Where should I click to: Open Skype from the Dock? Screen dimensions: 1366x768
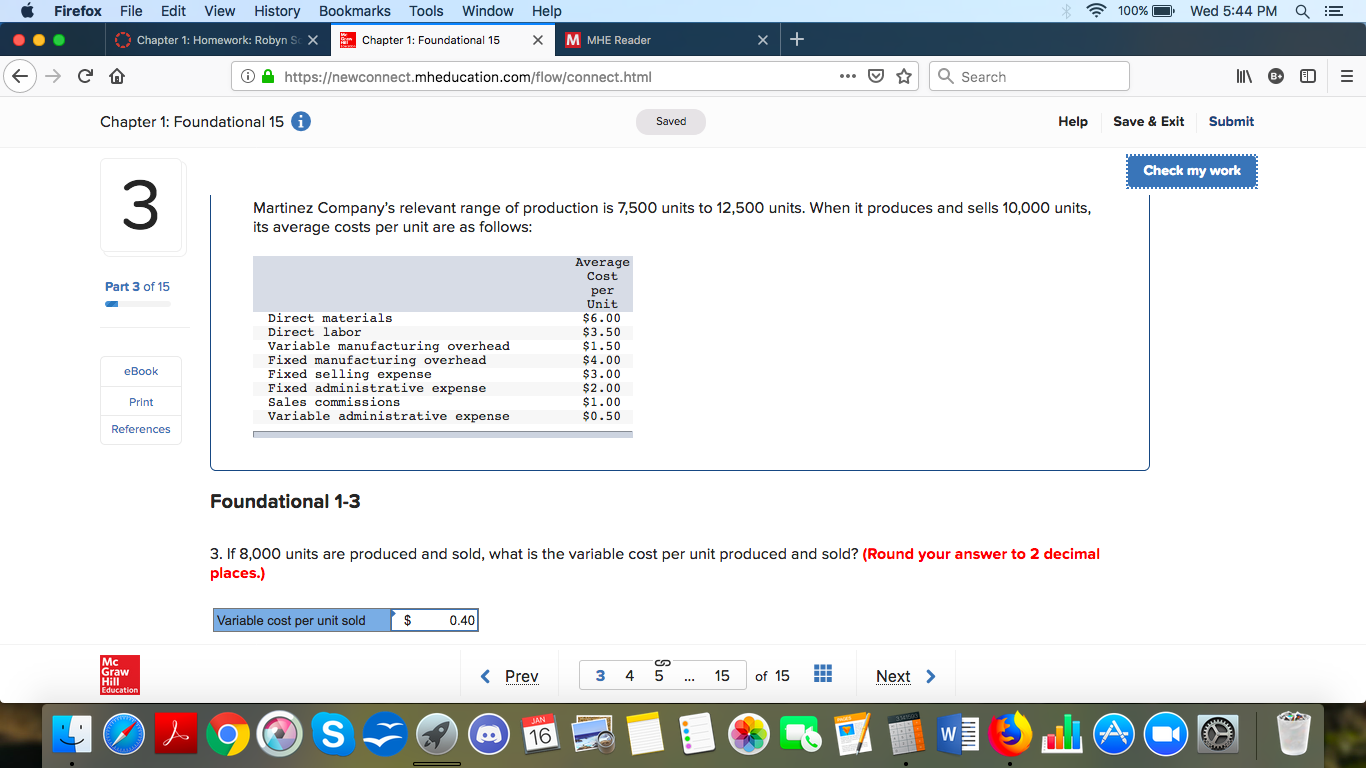[333, 735]
